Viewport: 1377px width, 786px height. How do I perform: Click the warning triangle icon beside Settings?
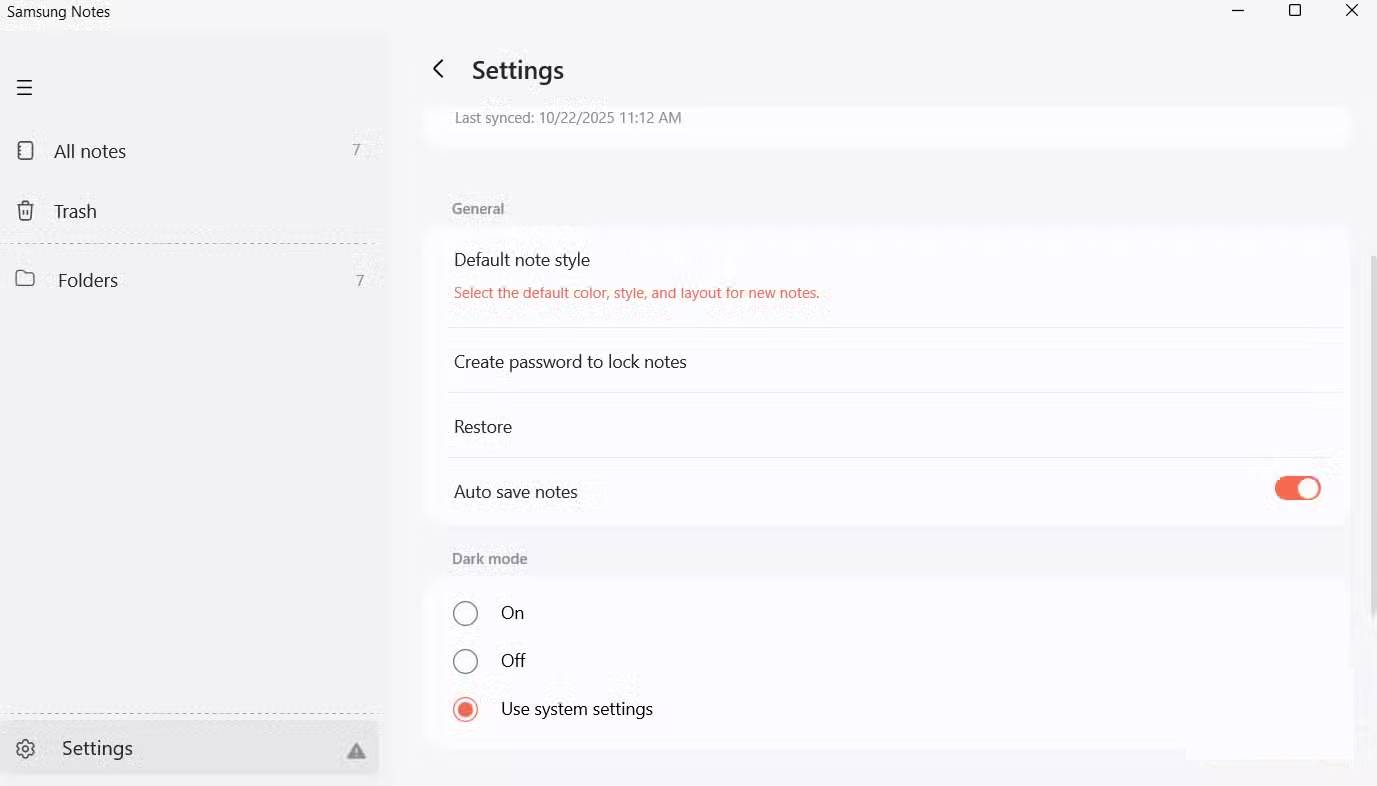(356, 751)
